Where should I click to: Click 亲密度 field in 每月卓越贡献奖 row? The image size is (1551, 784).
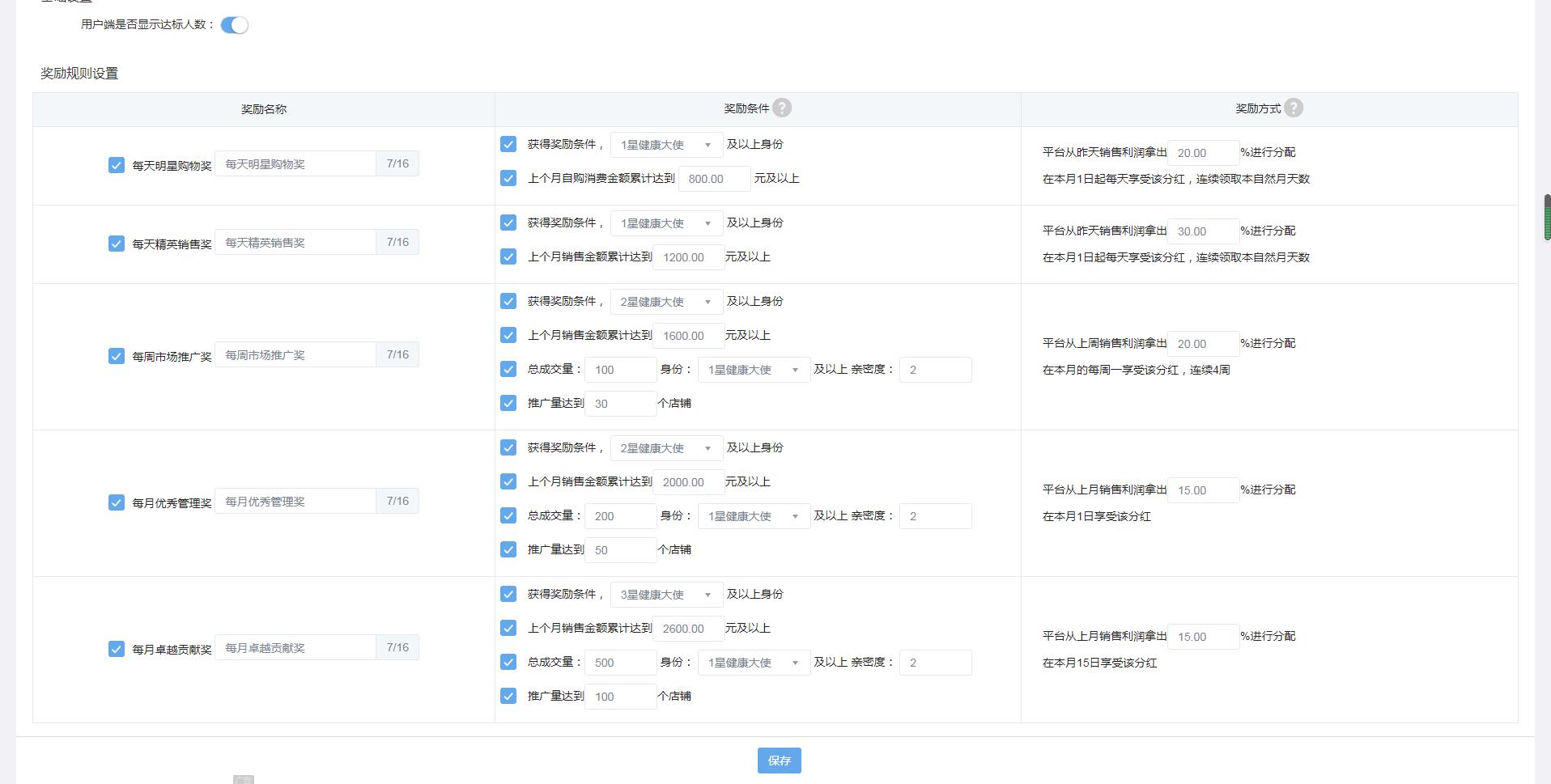[x=935, y=663]
